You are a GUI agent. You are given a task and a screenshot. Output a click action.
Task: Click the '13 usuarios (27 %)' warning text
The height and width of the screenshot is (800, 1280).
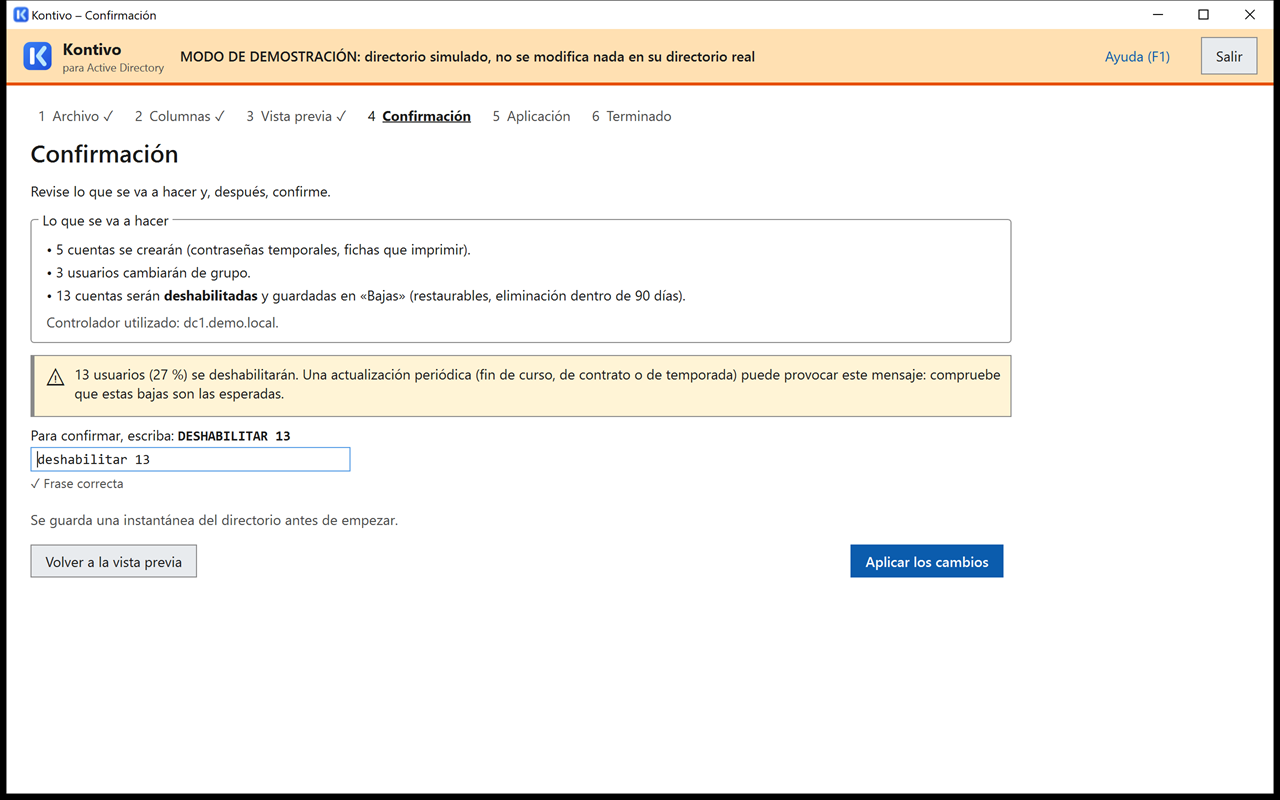coord(537,385)
